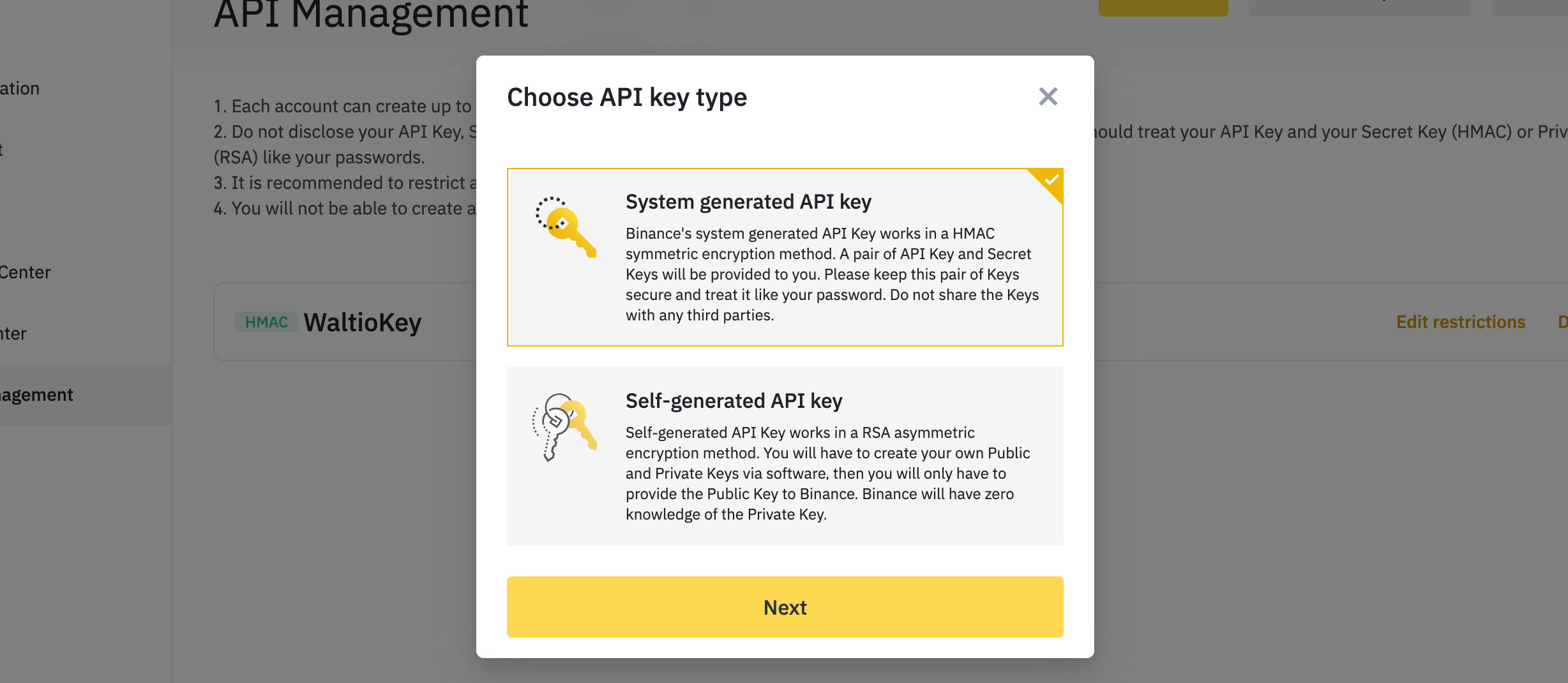Close the Choose API key type dialog
1568x683 pixels.
tap(1048, 97)
